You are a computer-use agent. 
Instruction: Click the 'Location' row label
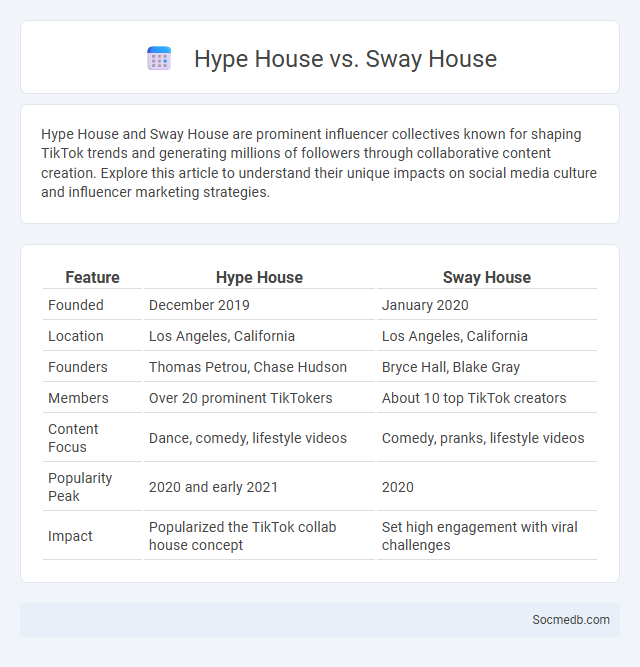[x=76, y=336]
